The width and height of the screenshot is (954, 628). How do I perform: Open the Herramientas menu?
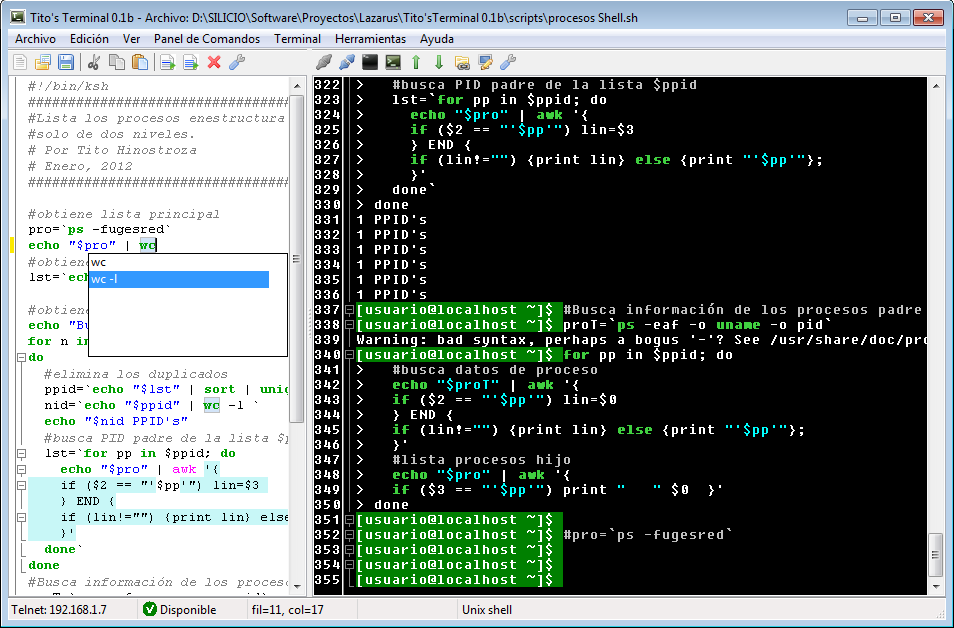(x=370, y=39)
